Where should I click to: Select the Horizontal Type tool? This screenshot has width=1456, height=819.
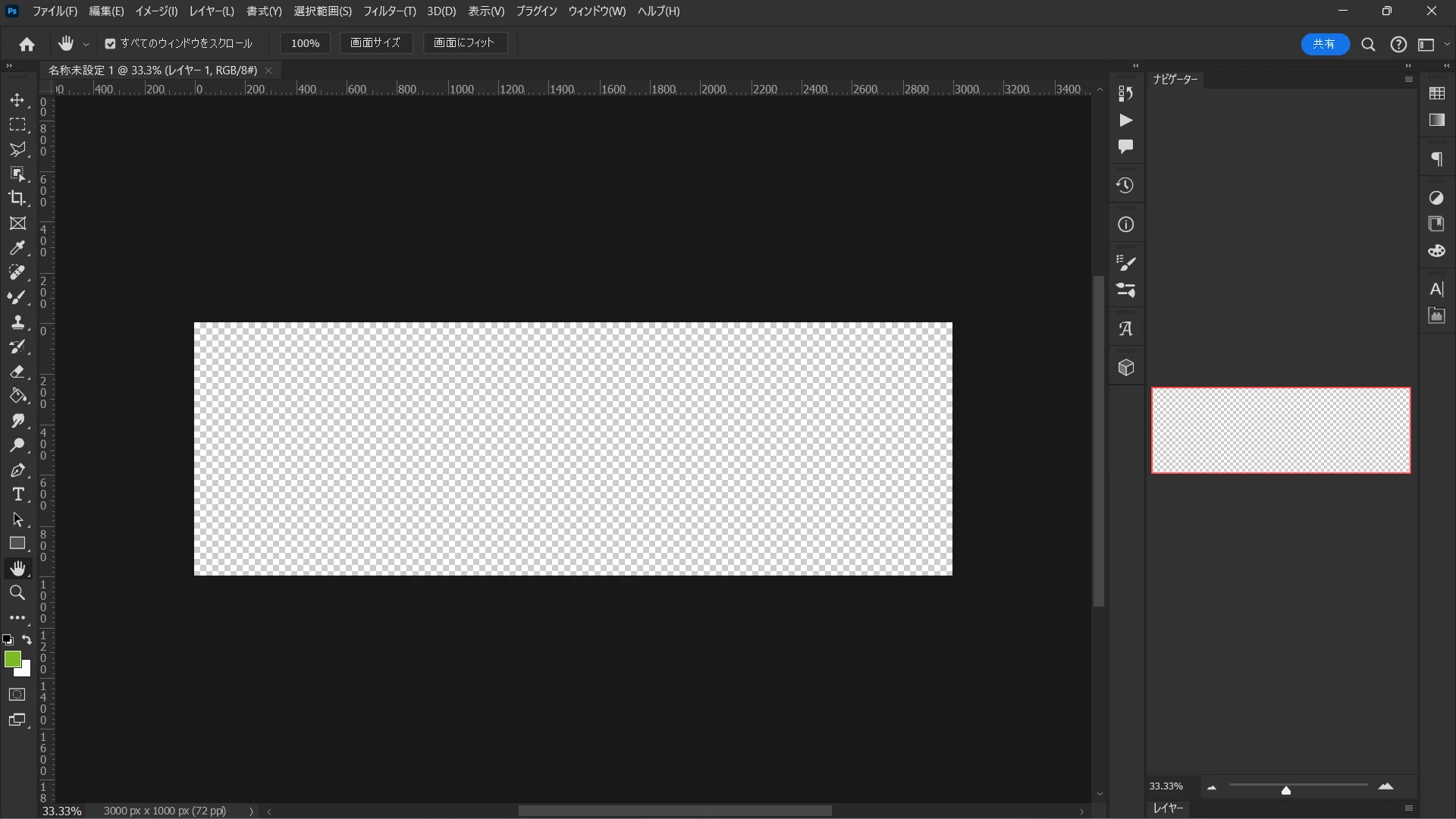click(x=17, y=495)
